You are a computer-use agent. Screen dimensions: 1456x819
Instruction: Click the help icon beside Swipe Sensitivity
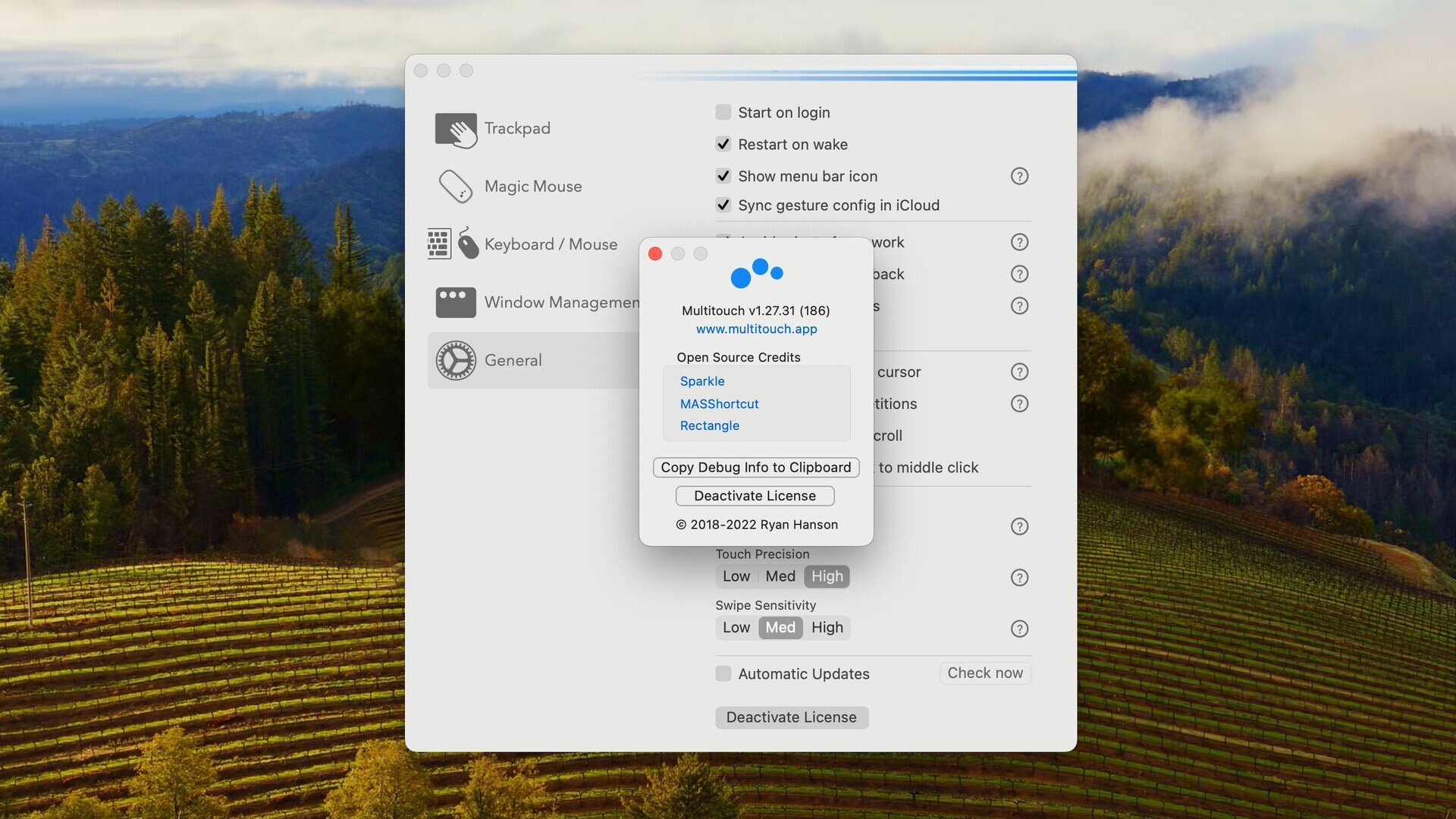coord(1019,628)
